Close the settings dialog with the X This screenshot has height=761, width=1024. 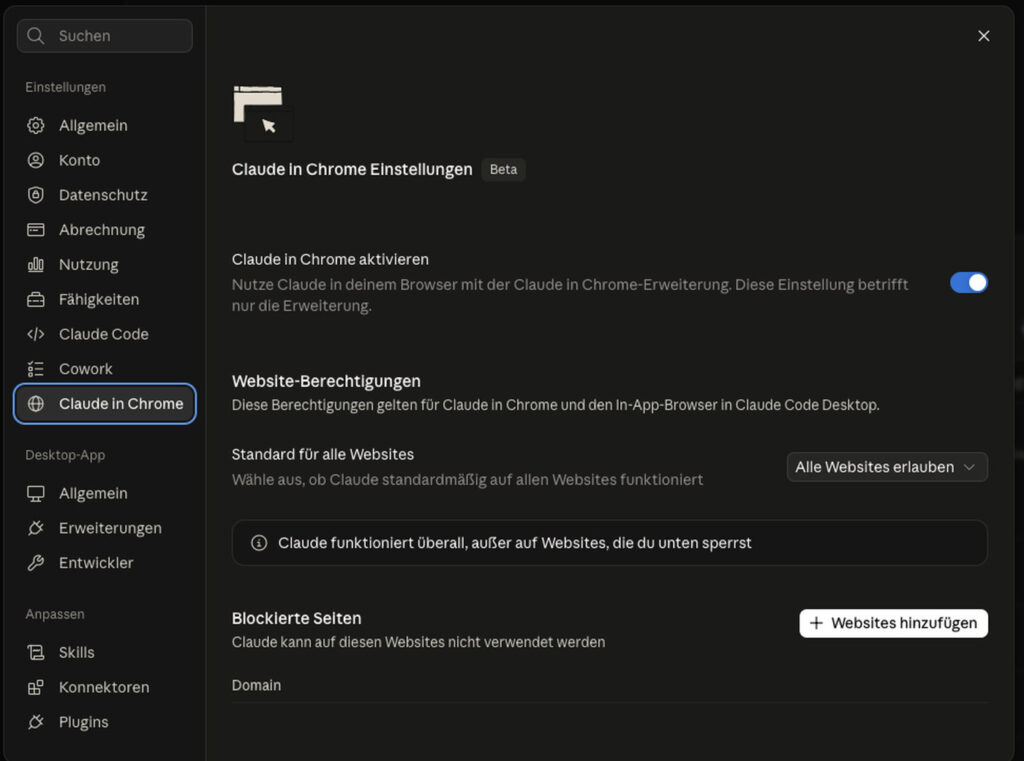coord(984,36)
